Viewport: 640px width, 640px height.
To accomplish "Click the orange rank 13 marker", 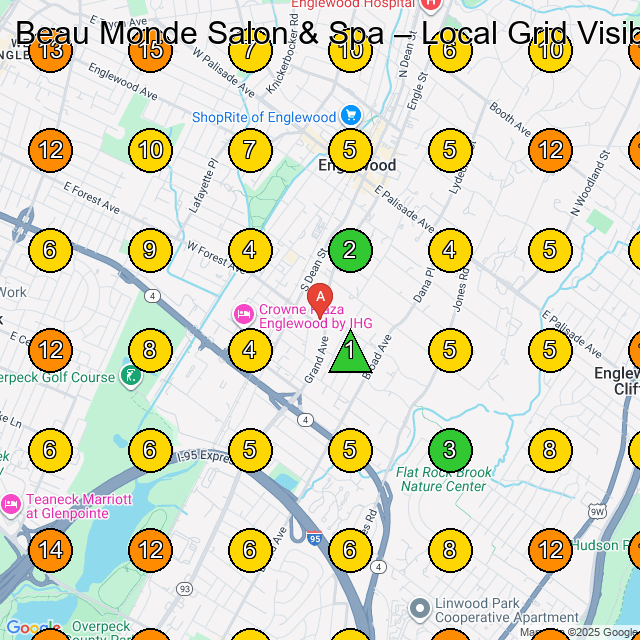I will point(50,50).
